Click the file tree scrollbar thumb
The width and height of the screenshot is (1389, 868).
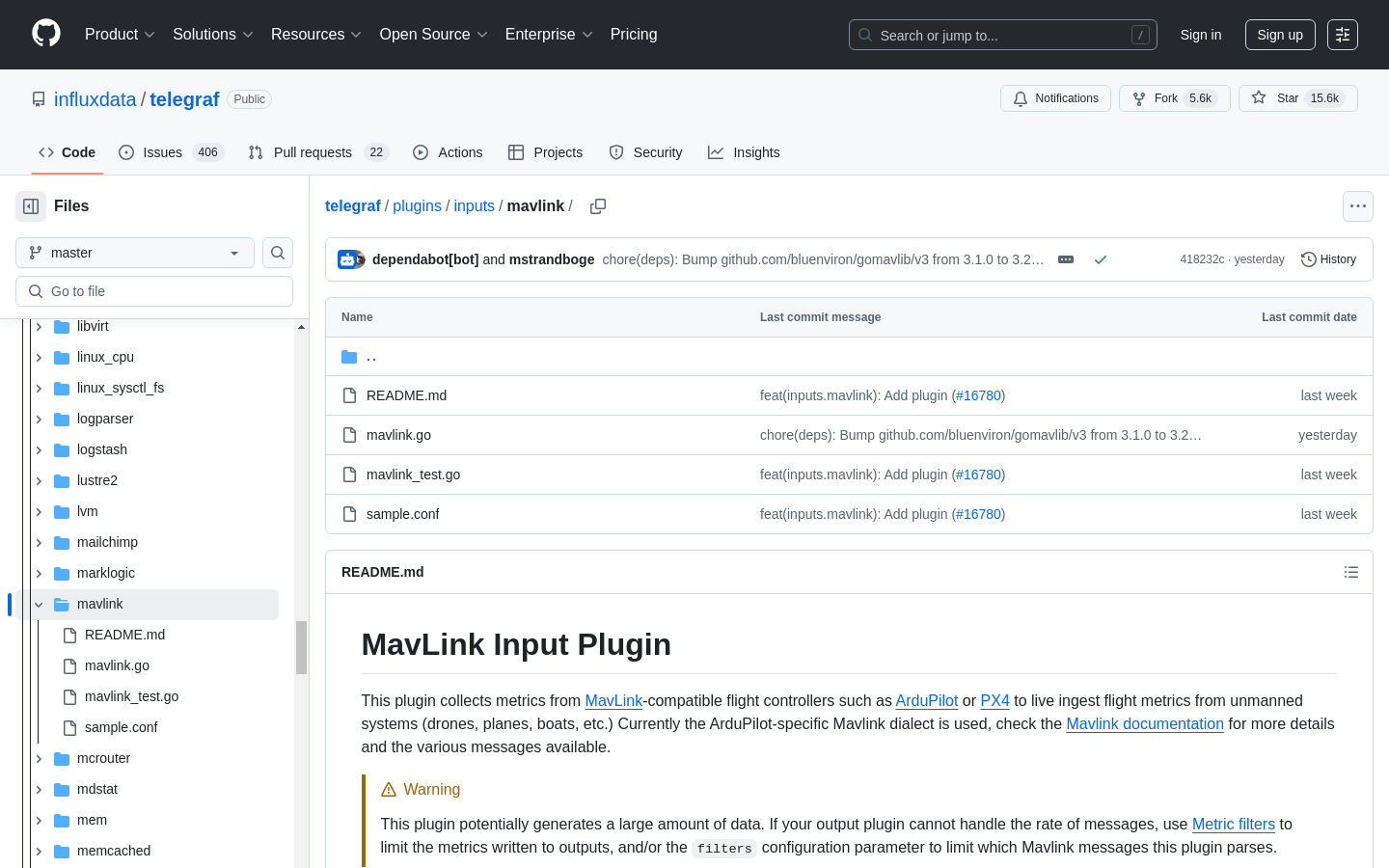301,647
